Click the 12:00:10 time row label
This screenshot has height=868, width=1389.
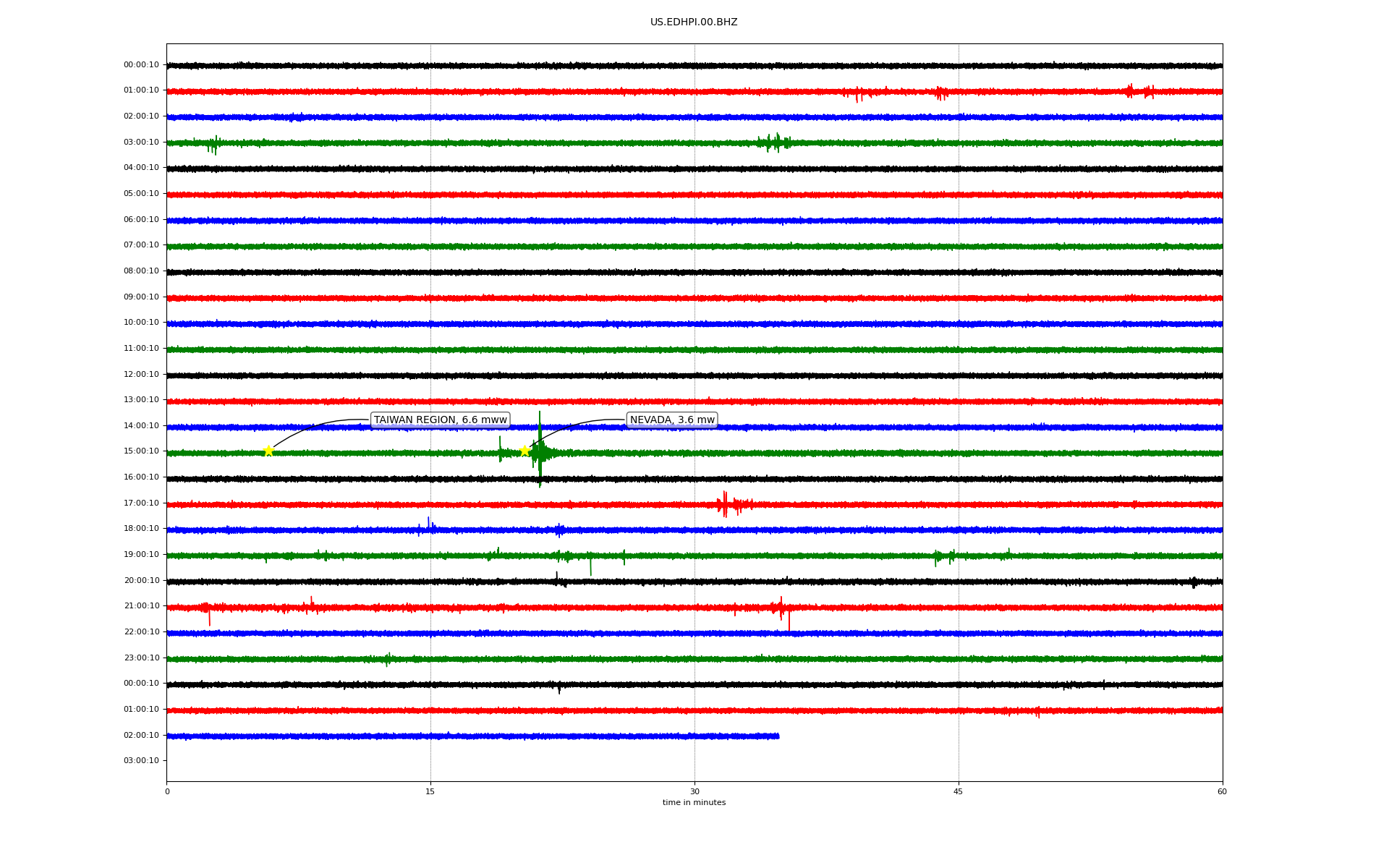(x=141, y=375)
